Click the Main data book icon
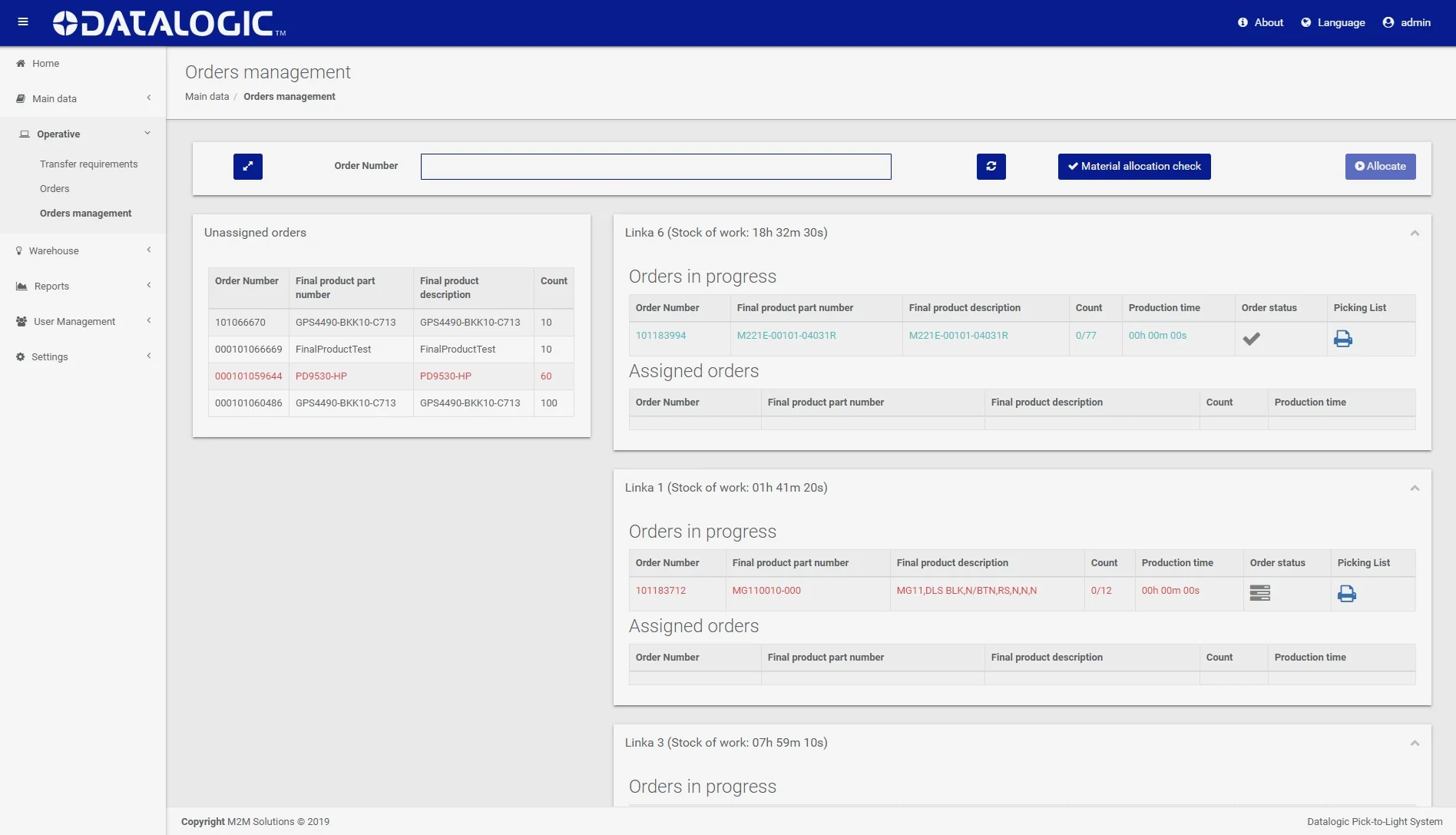Screen dimensions: 1456x835 click(21, 98)
